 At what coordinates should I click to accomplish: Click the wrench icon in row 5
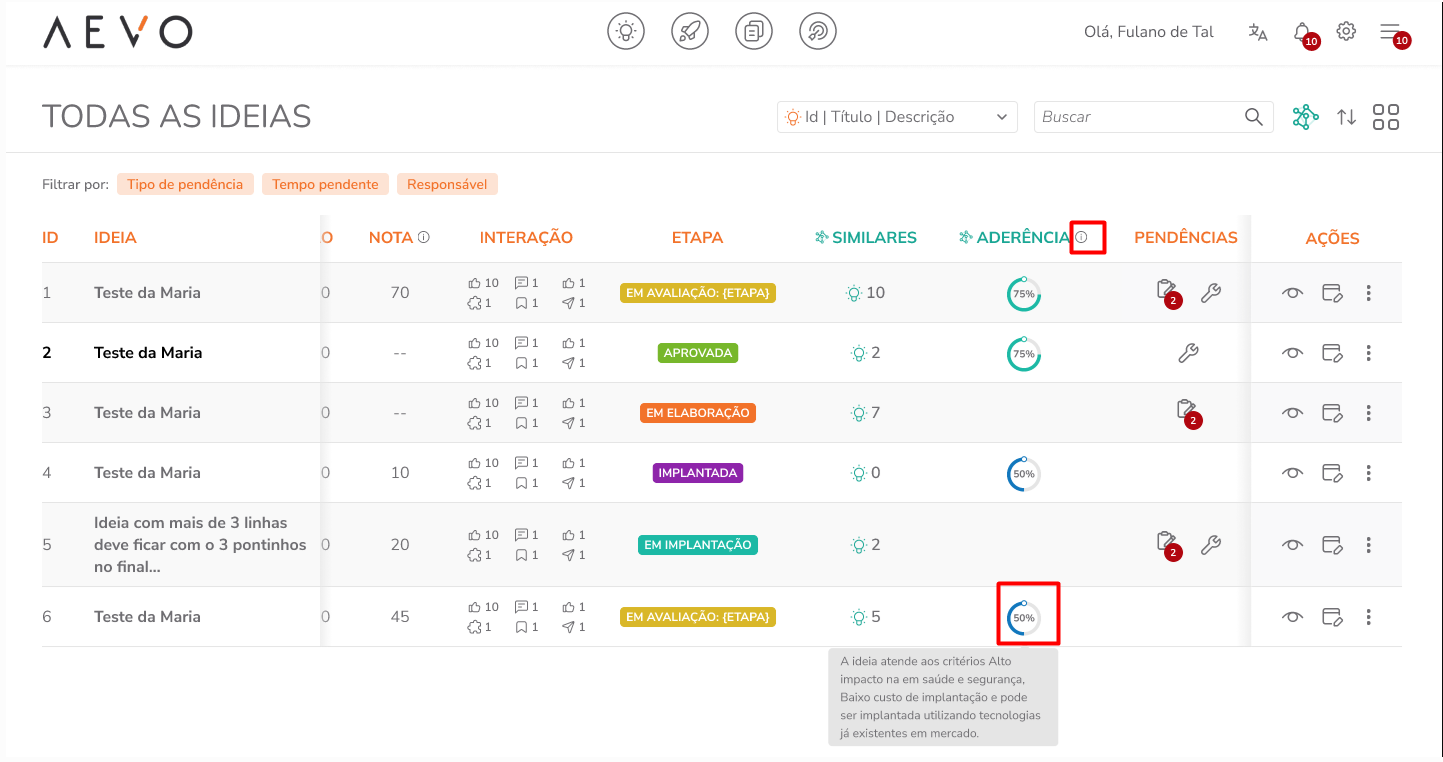click(x=1210, y=545)
